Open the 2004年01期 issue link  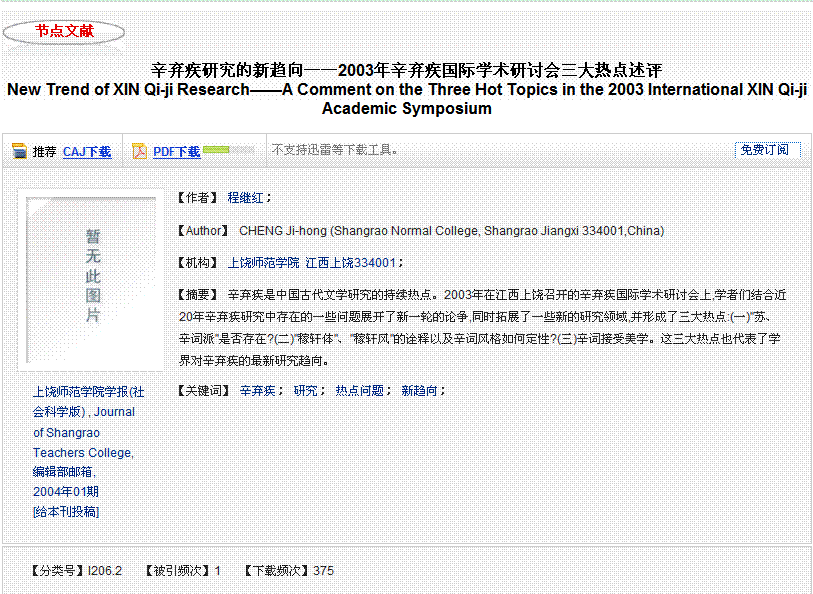66,492
